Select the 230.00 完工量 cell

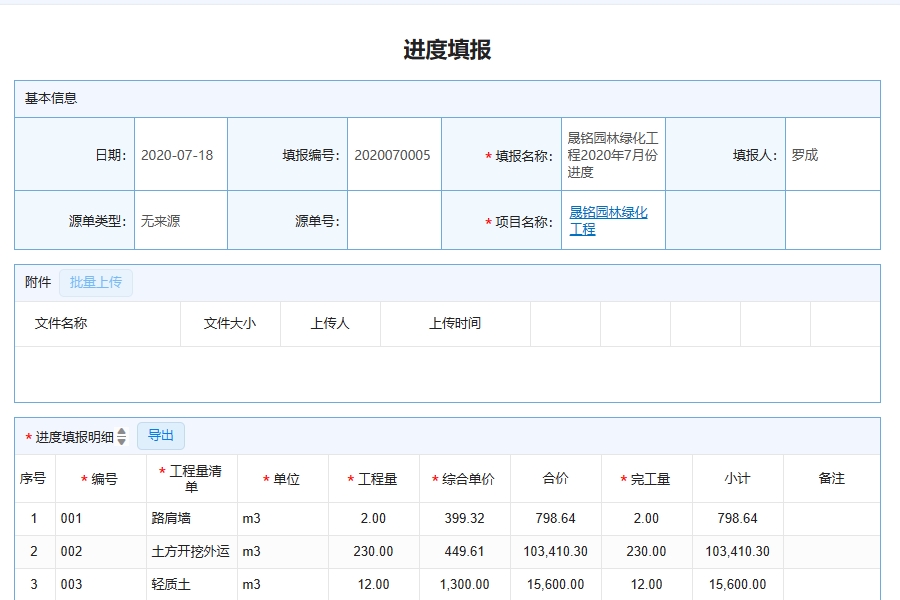(646, 552)
